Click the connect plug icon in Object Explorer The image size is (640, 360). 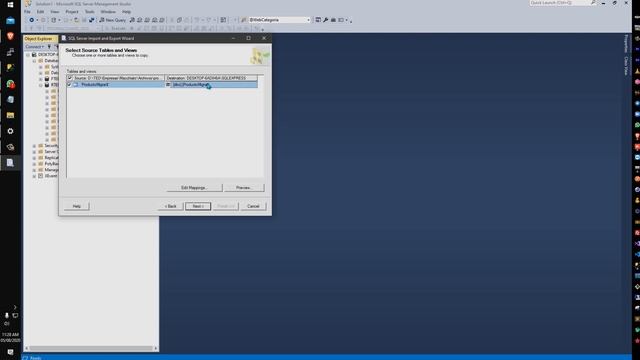tap(49, 47)
